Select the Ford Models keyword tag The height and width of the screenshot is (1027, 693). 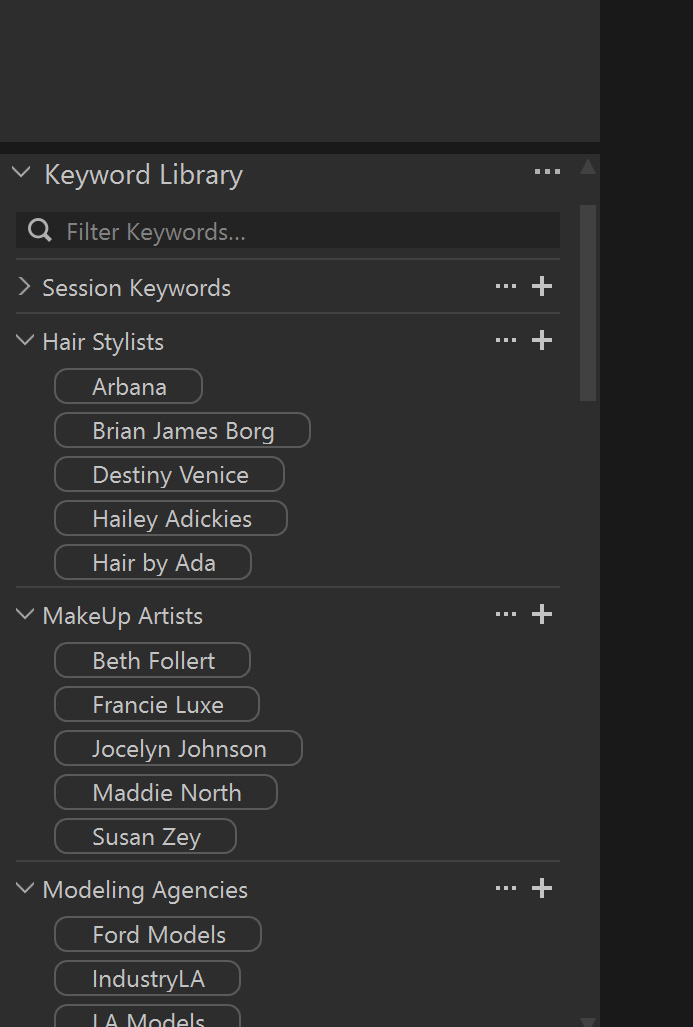158,935
